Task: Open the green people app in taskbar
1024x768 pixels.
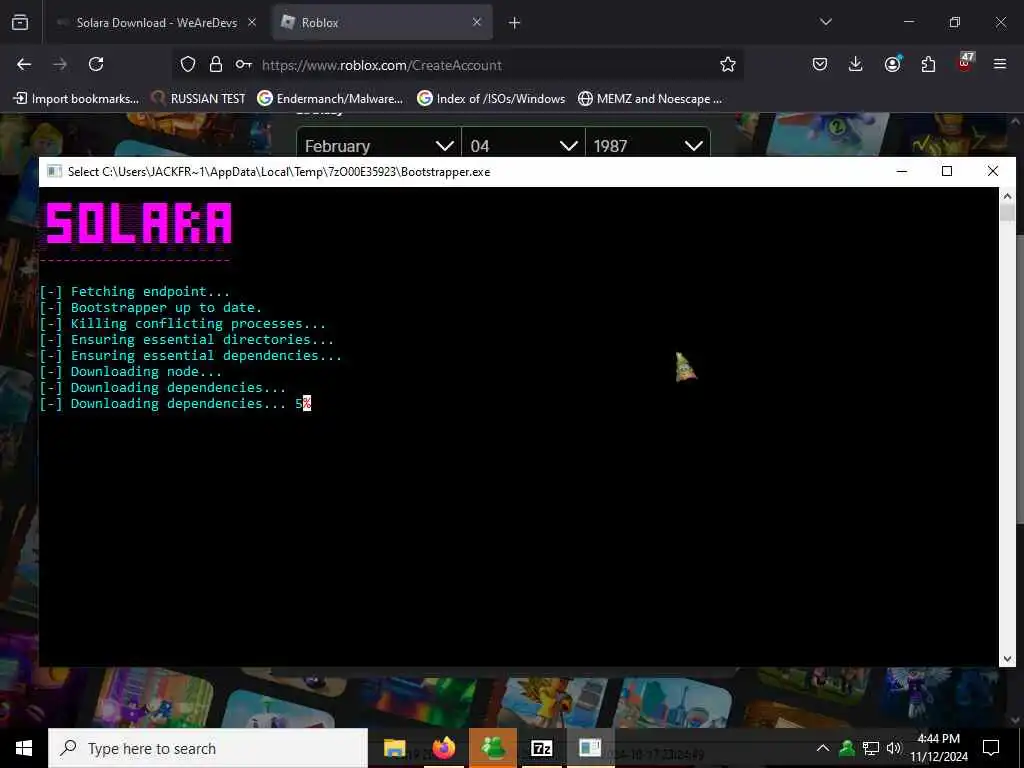Action: tap(493, 748)
